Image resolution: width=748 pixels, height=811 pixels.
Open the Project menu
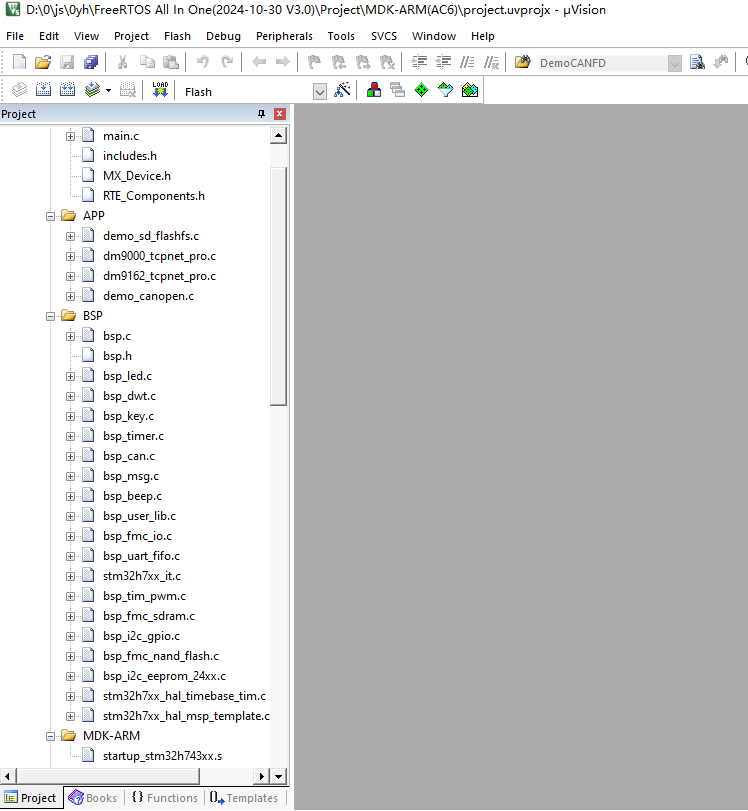click(x=131, y=36)
